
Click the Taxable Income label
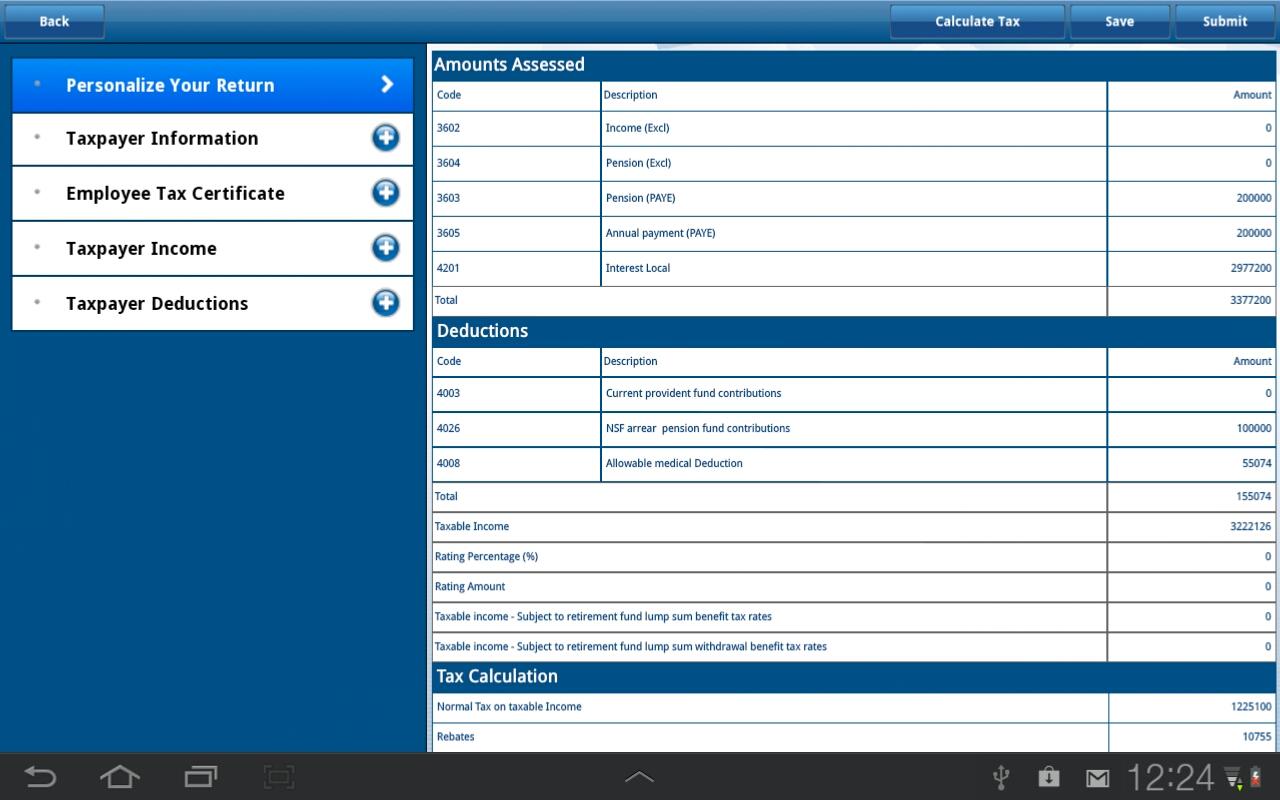coord(472,526)
